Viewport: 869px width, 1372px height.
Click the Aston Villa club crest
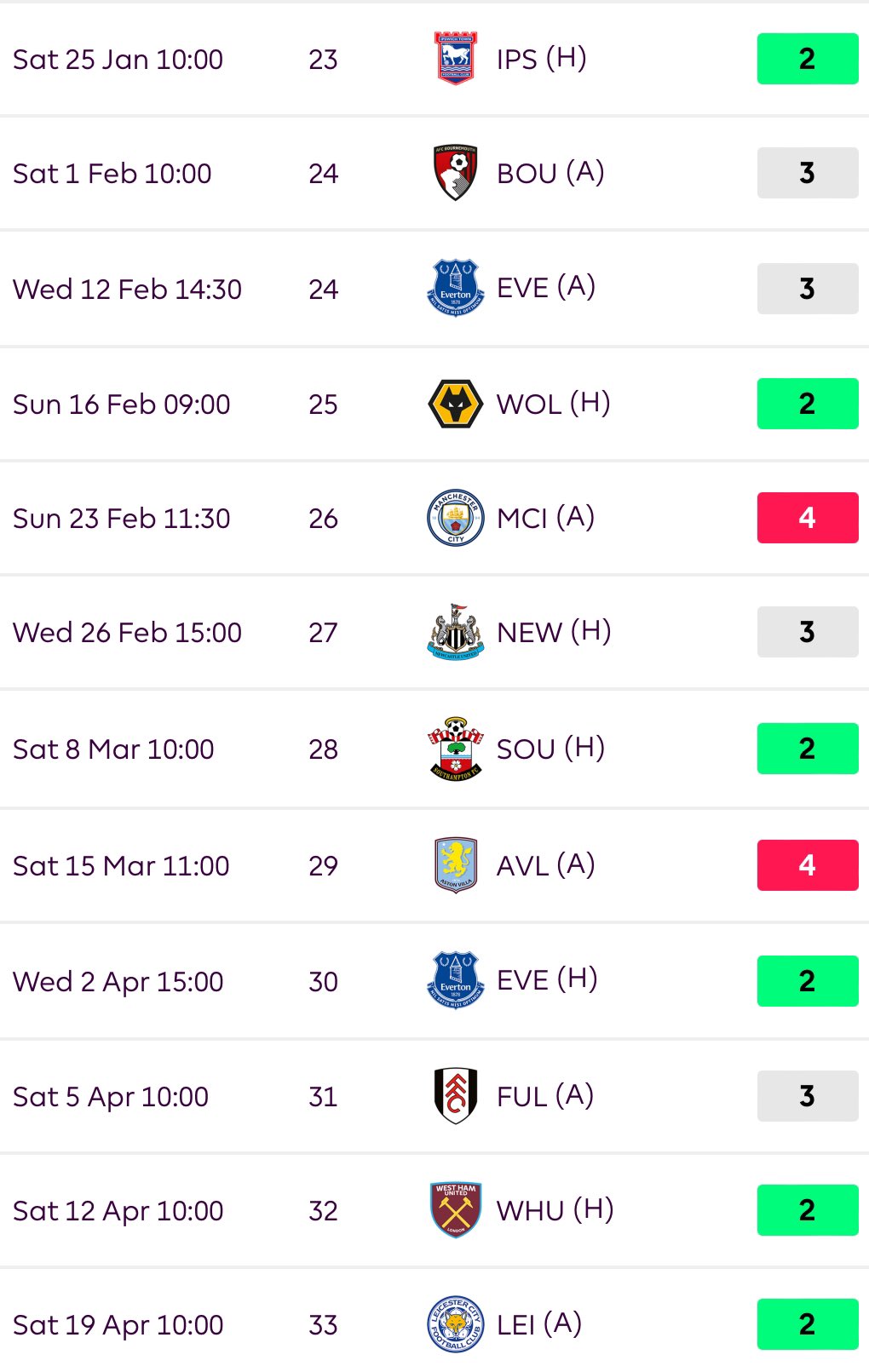click(456, 864)
